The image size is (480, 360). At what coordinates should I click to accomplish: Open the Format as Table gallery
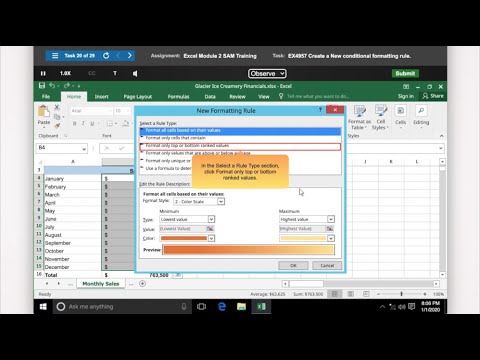point(359,117)
